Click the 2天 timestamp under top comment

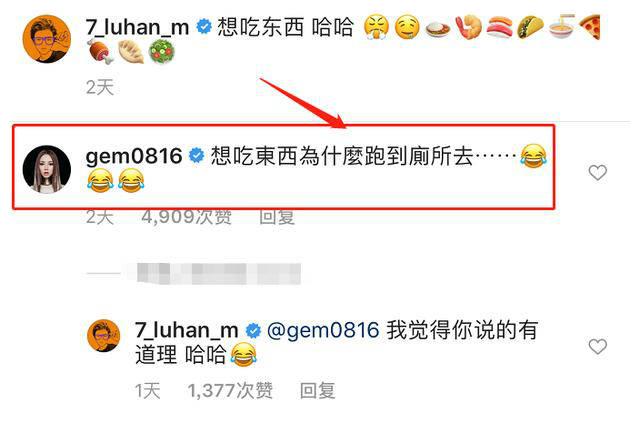coord(100,87)
